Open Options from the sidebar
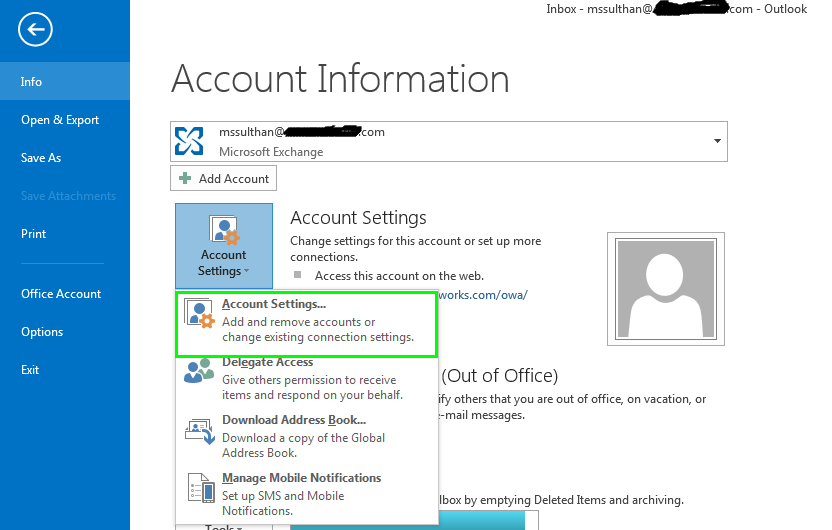The height and width of the screenshot is (530, 832). (65, 332)
